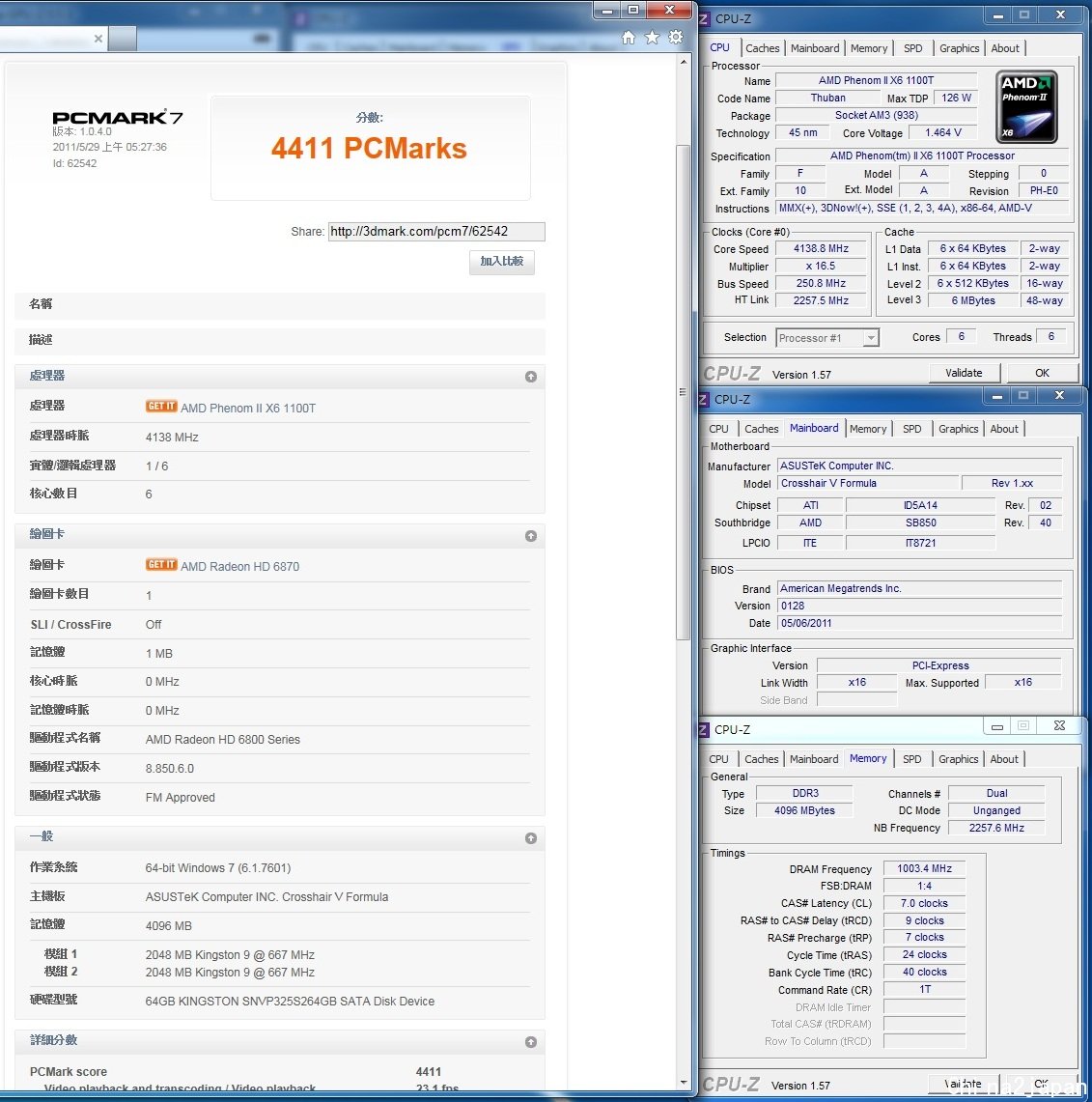The height and width of the screenshot is (1102, 1092).
Task: Click GET IT badge beside Radeon HD 6870
Action: pyautogui.click(x=161, y=564)
